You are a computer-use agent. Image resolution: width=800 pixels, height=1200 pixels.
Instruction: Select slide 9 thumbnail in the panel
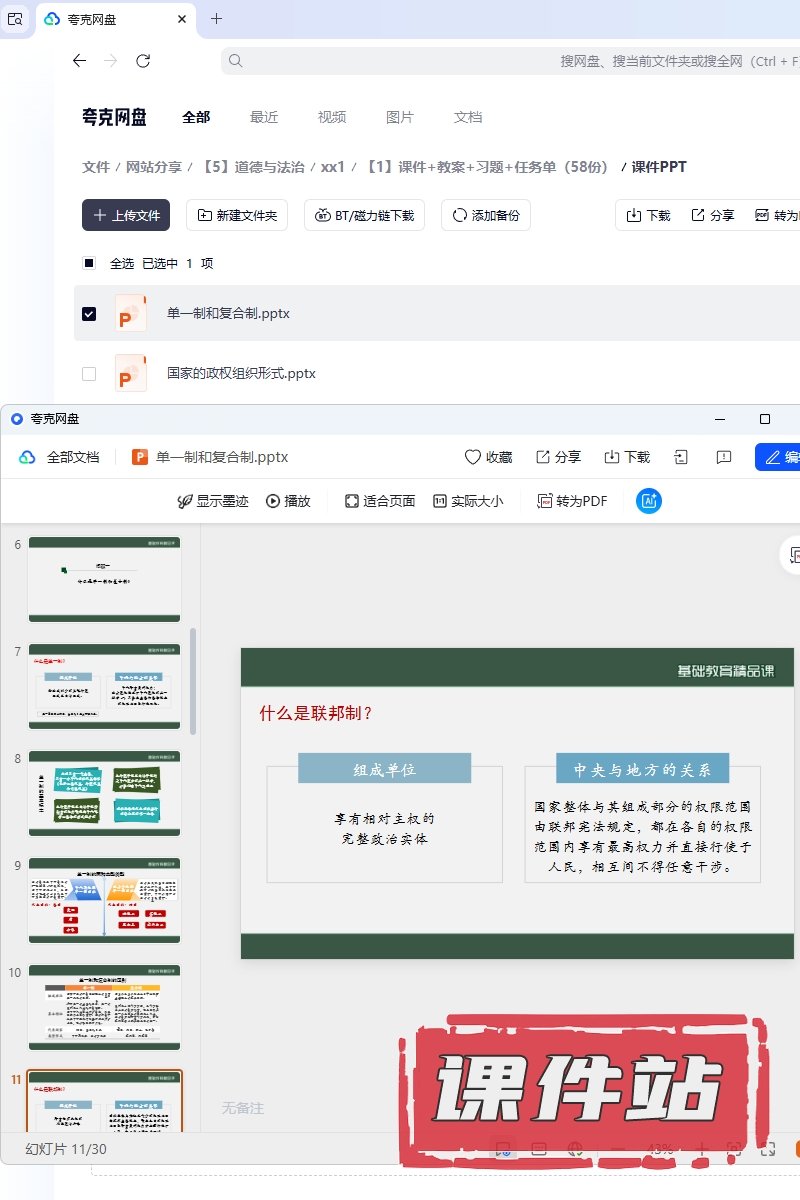pyautogui.click(x=104, y=899)
